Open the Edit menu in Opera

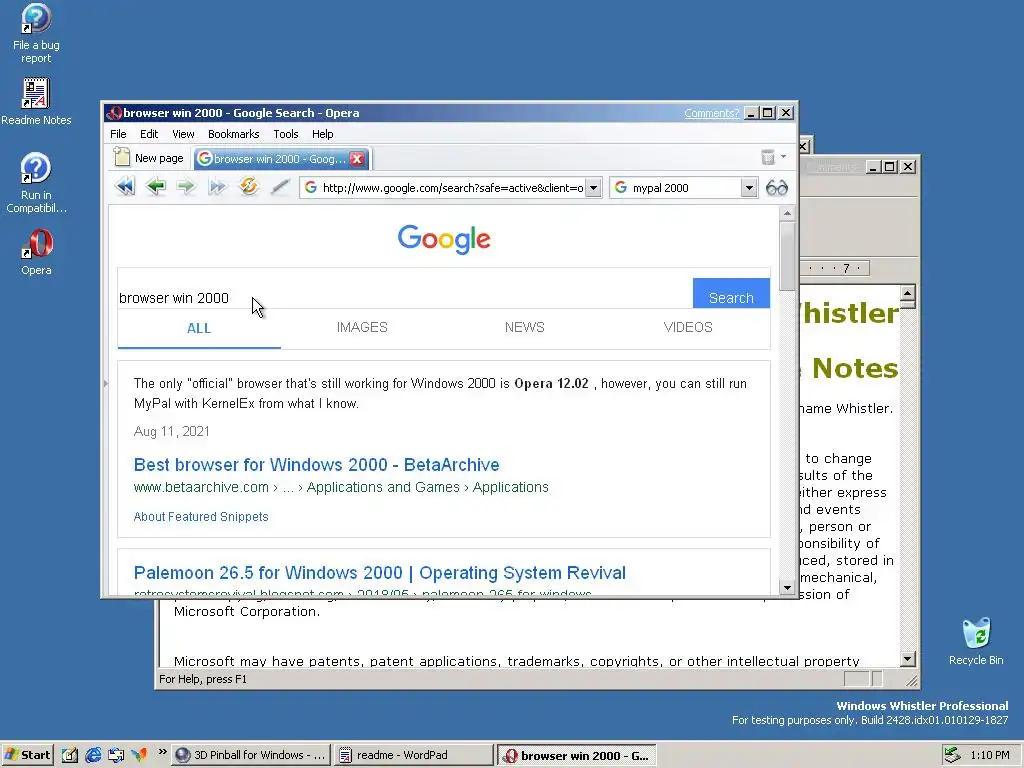tap(149, 134)
